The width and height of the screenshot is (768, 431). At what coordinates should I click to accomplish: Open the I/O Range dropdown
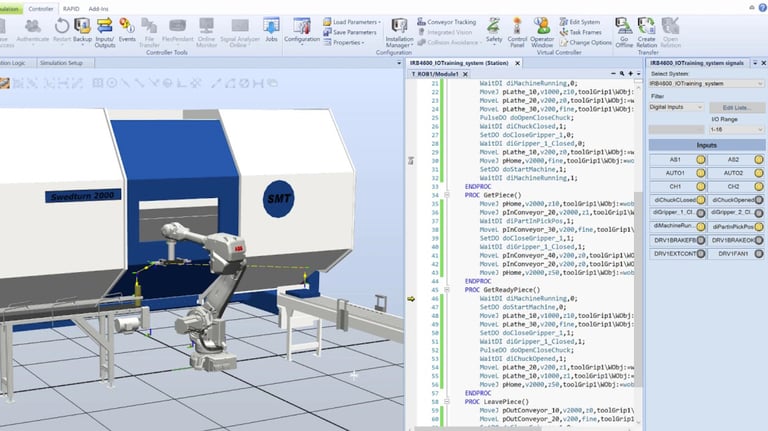click(x=737, y=130)
